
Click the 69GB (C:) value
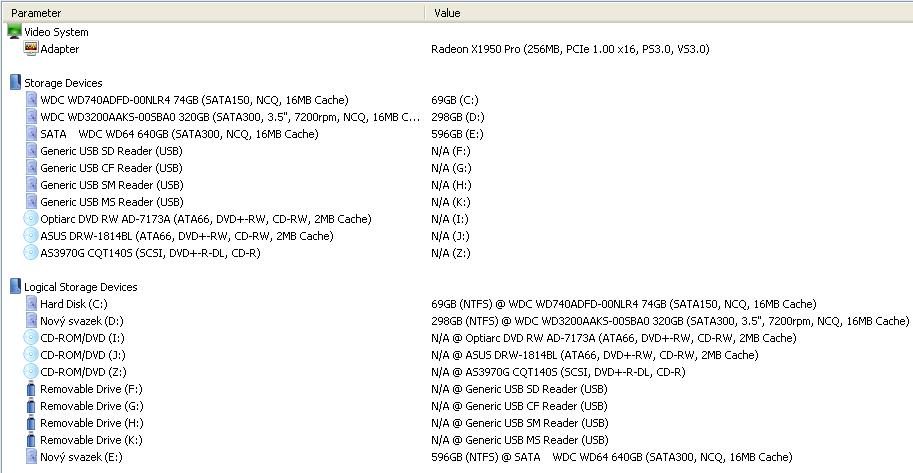[455, 100]
